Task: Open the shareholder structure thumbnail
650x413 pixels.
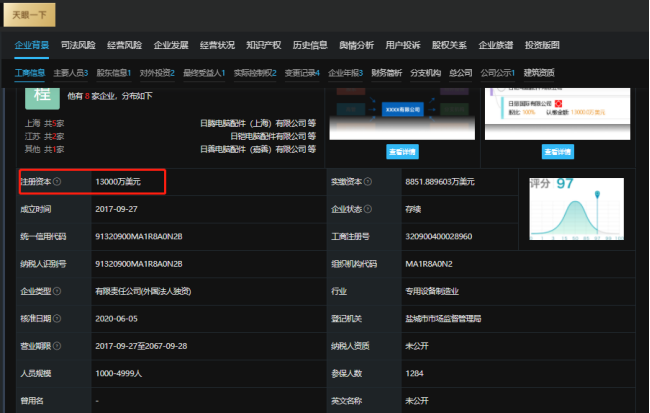Action: [x=558, y=114]
